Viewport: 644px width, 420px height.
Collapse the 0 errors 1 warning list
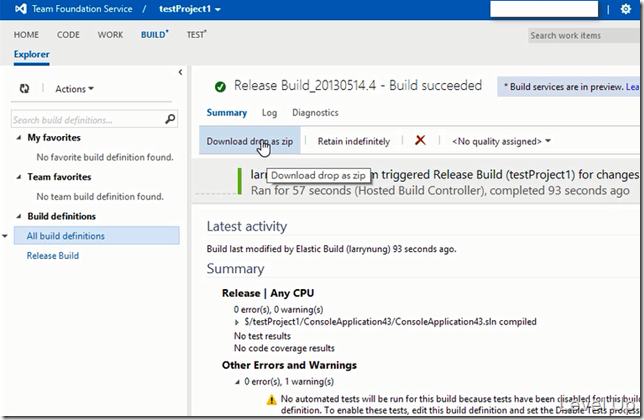point(237,382)
